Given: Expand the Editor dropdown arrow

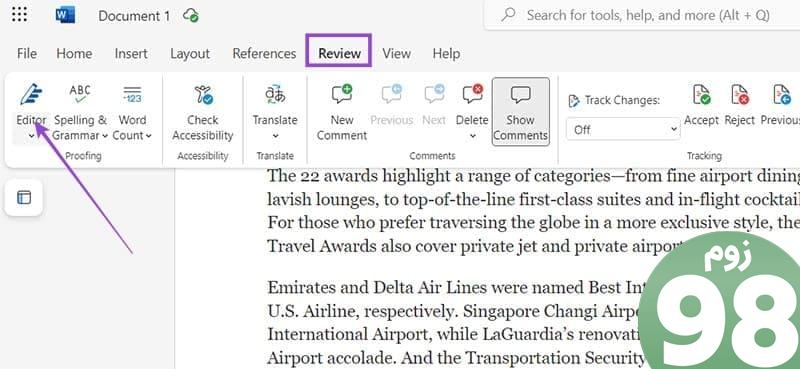Looking at the screenshot, I should pyautogui.click(x=31, y=136).
